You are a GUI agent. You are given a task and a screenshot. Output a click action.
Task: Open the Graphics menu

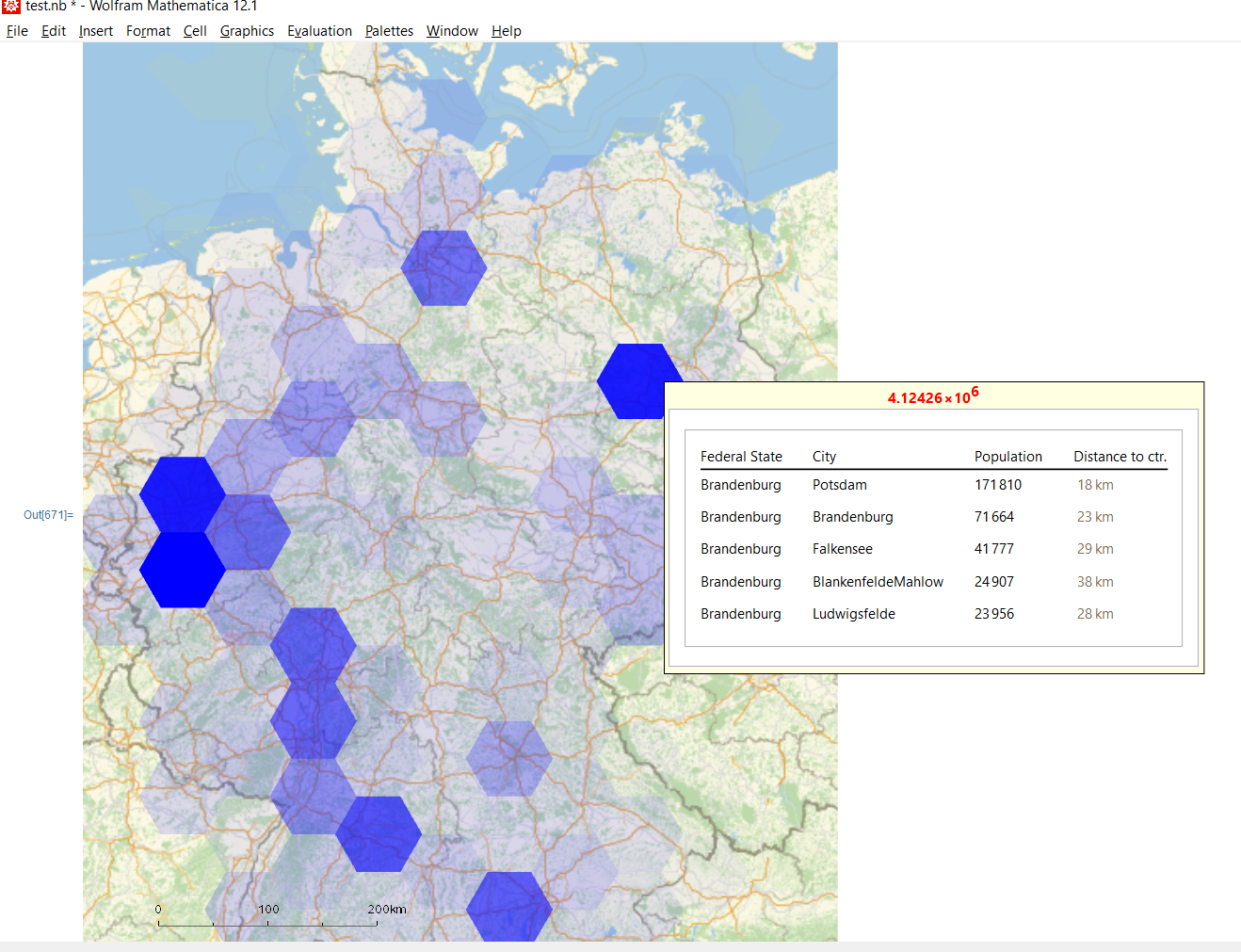(247, 31)
